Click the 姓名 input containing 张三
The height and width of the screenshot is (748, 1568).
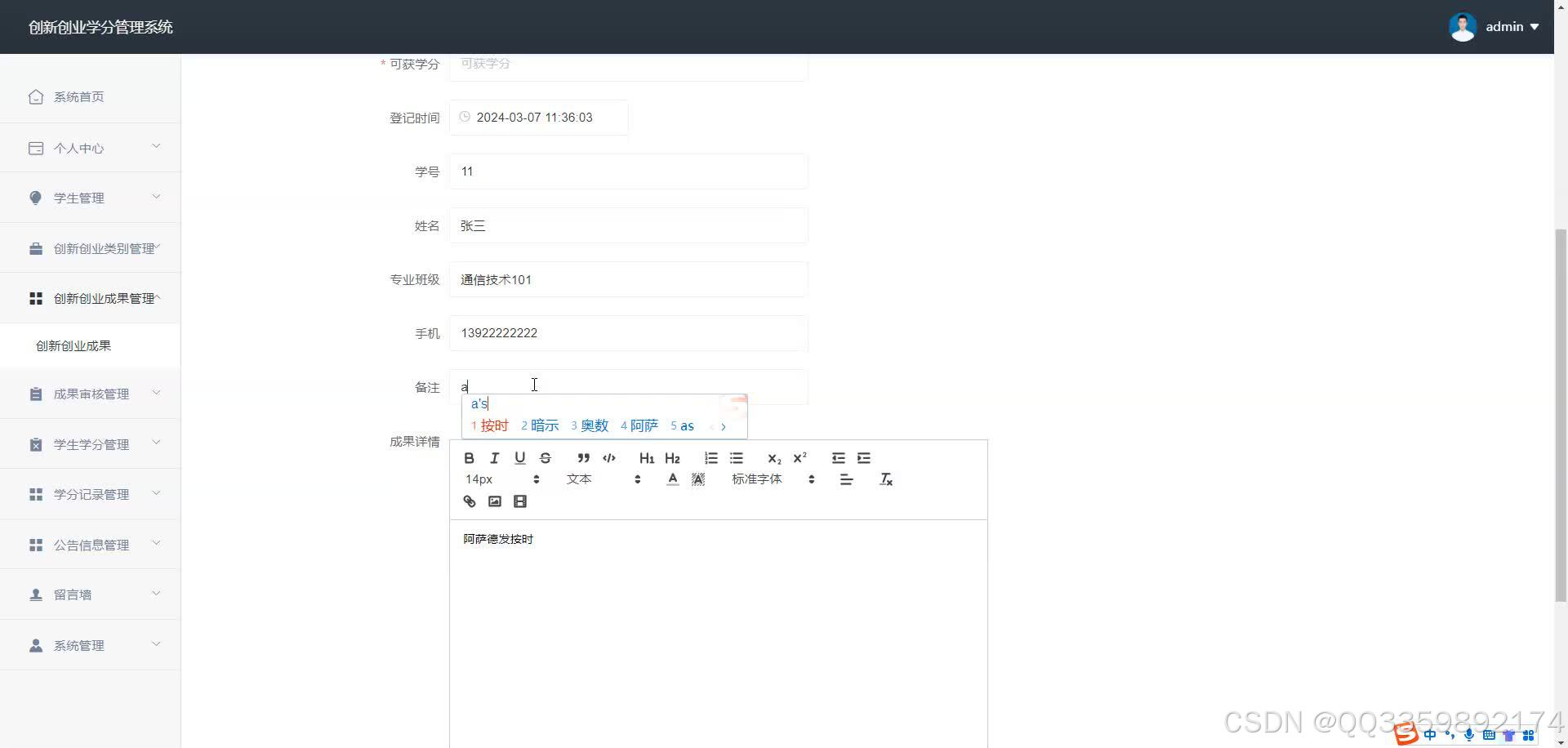[628, 225]
